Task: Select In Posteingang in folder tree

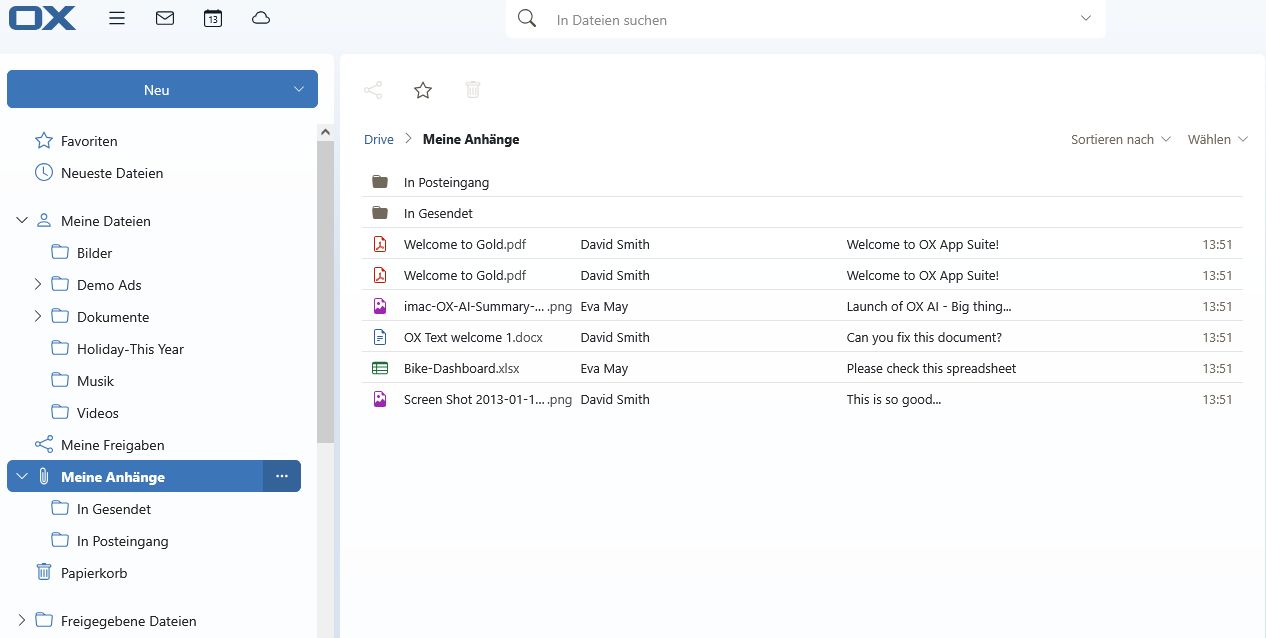Action: point(122,541)
